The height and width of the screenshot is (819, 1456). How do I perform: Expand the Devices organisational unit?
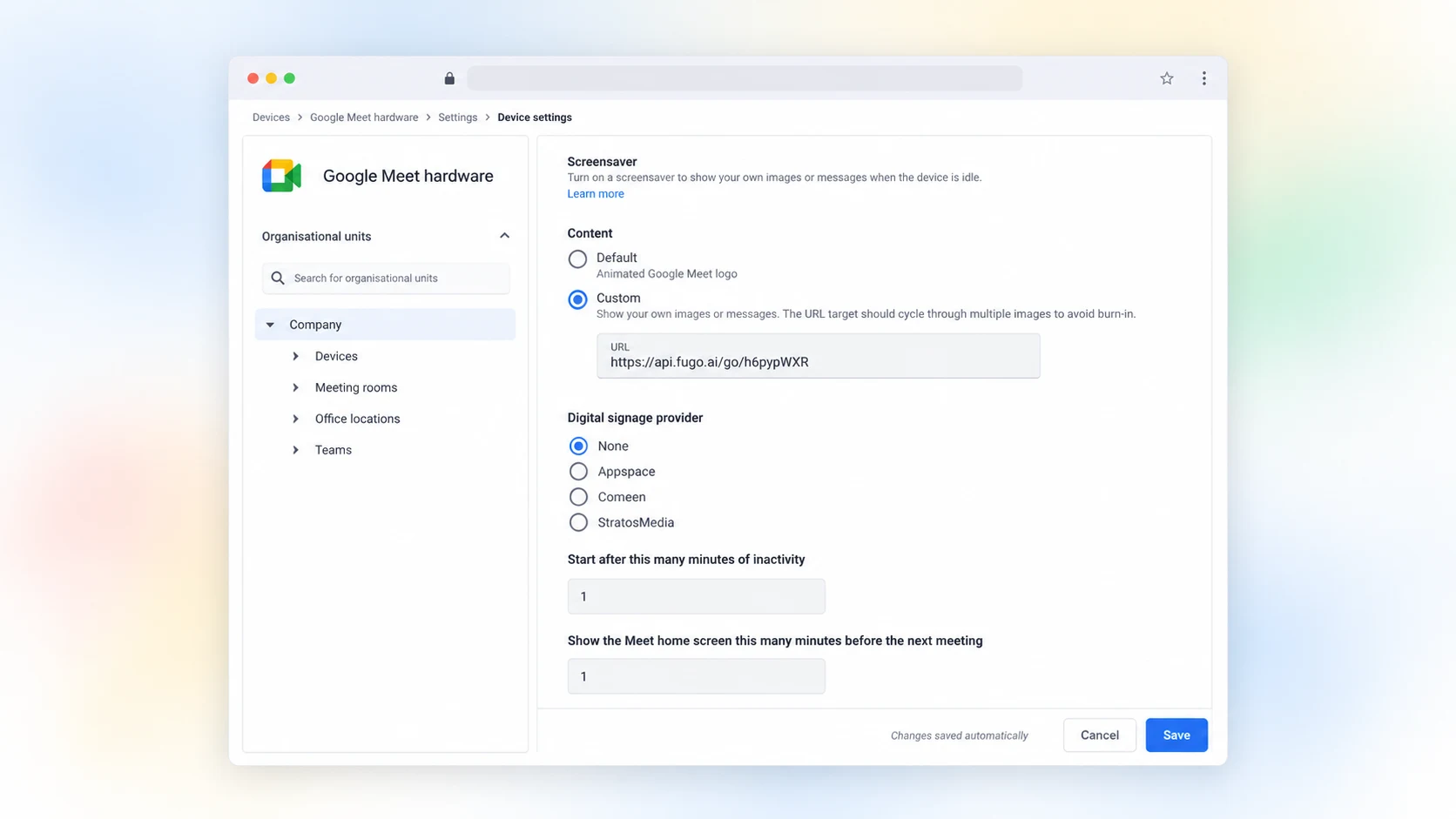click(x=296, y=356)
